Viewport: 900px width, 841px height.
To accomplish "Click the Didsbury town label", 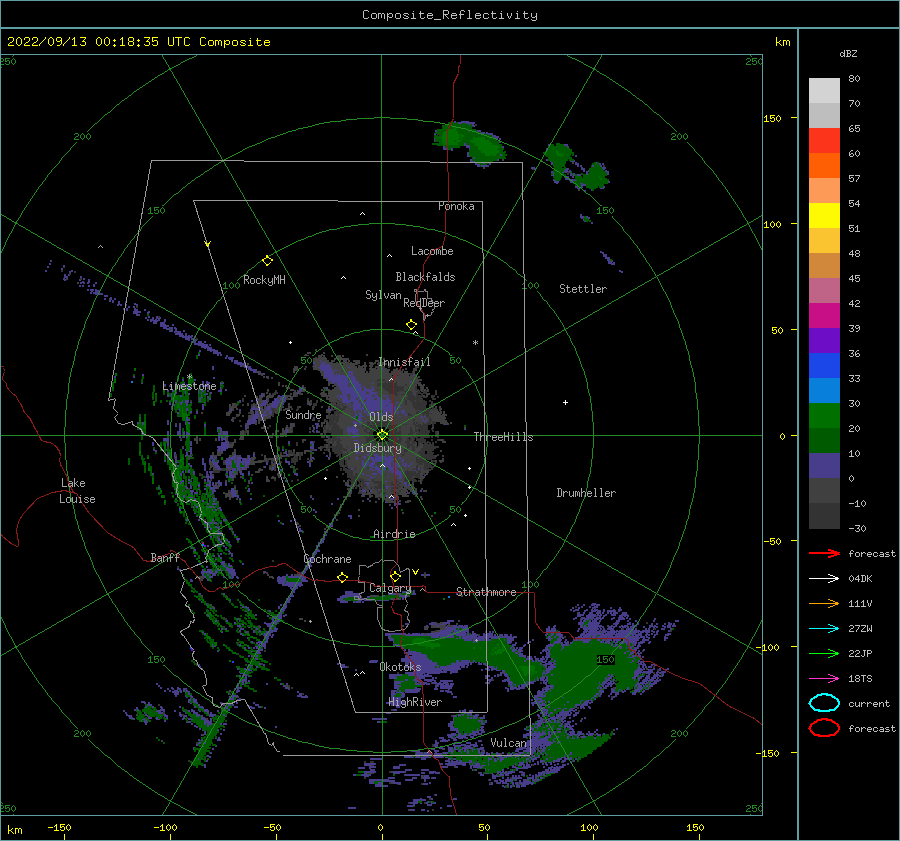I will click(377, 448).
